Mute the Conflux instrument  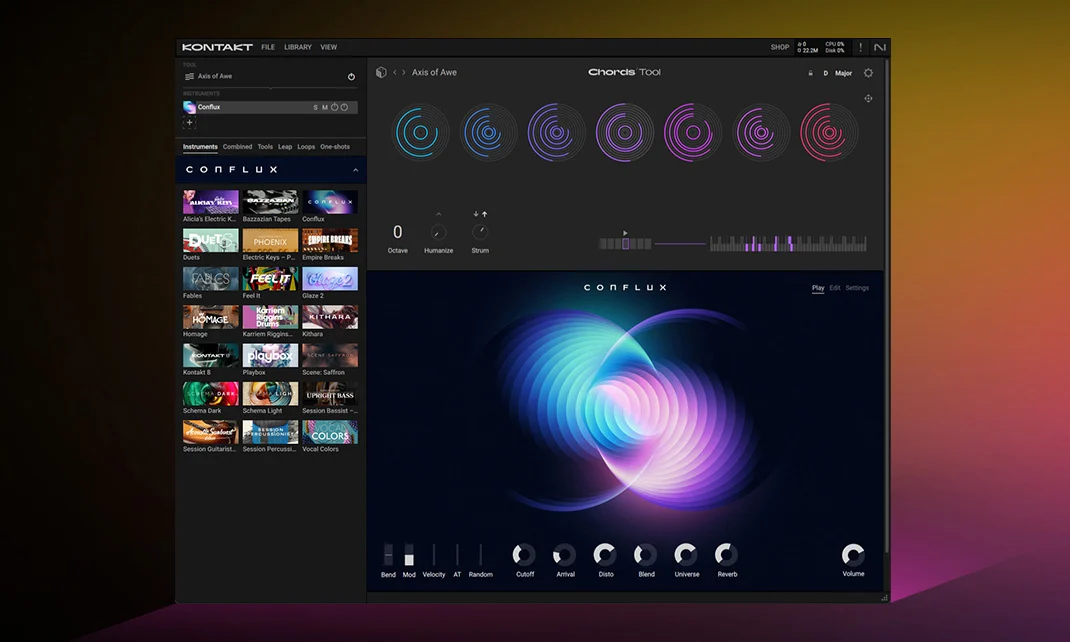click(x=324, y=107)
